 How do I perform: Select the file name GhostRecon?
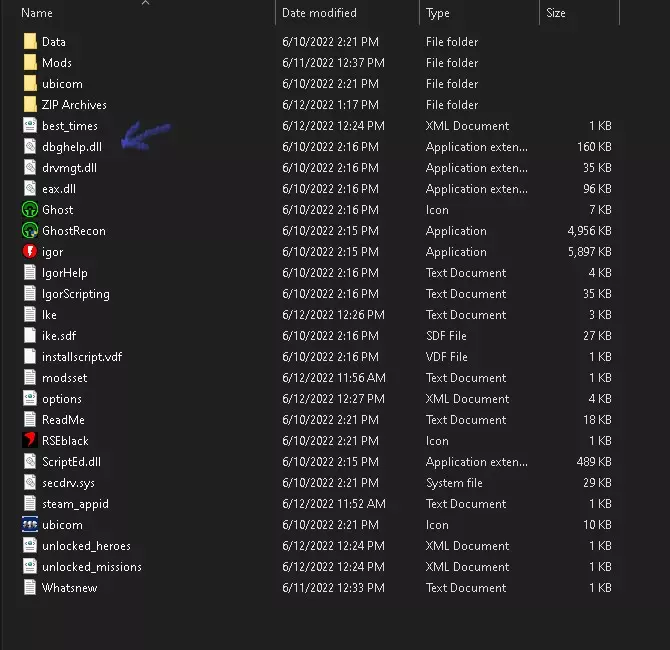click(x=74, y=231)
